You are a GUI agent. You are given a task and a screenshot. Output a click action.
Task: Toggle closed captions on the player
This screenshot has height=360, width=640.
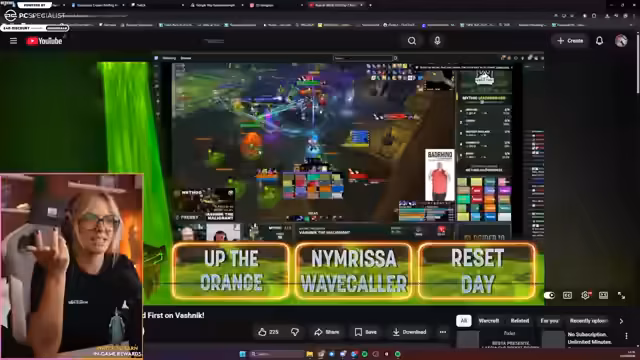click(x=567, y=295)
